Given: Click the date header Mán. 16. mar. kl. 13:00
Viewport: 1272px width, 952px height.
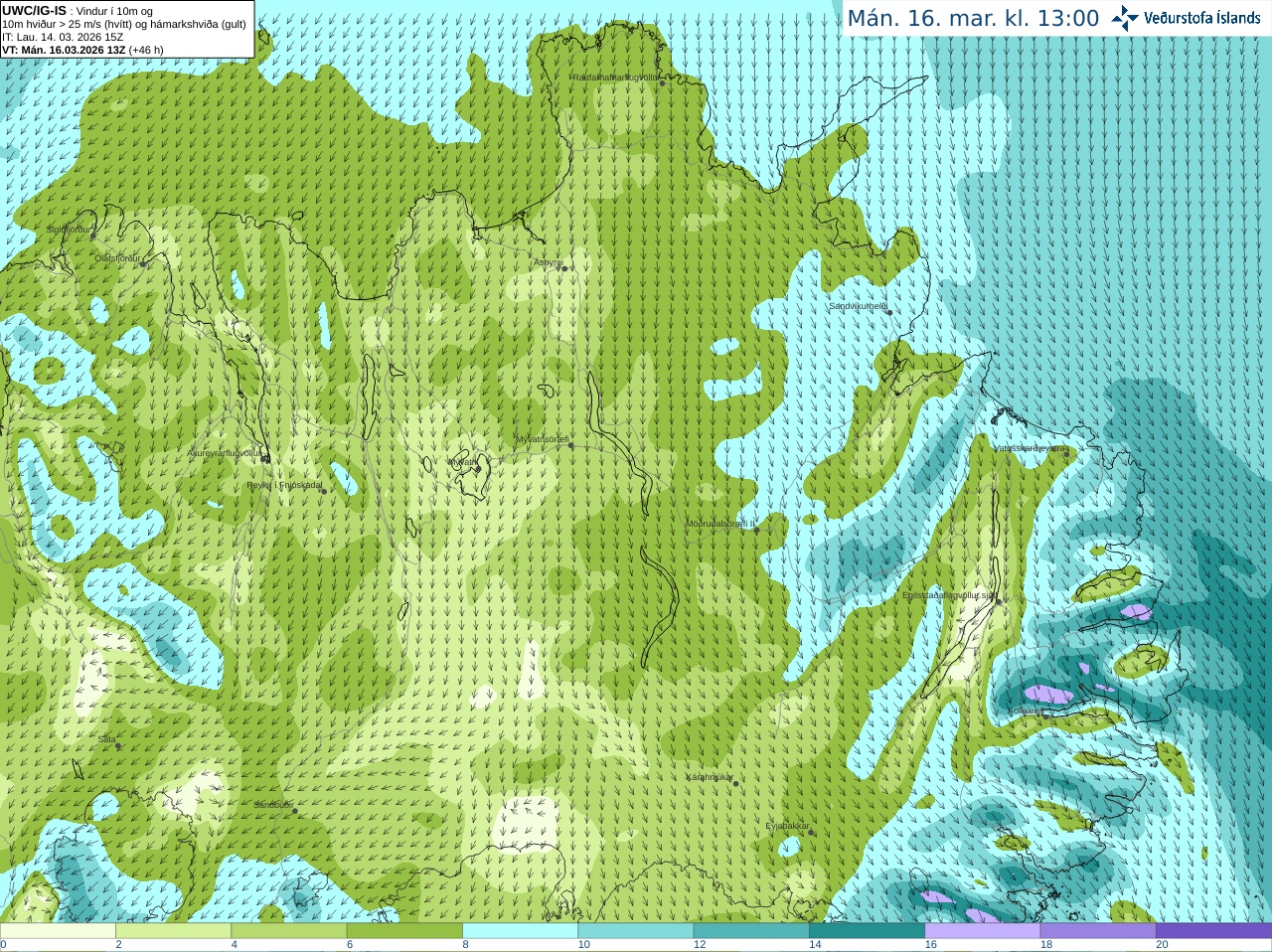Looking at the screenshot, I should point(973,18).
